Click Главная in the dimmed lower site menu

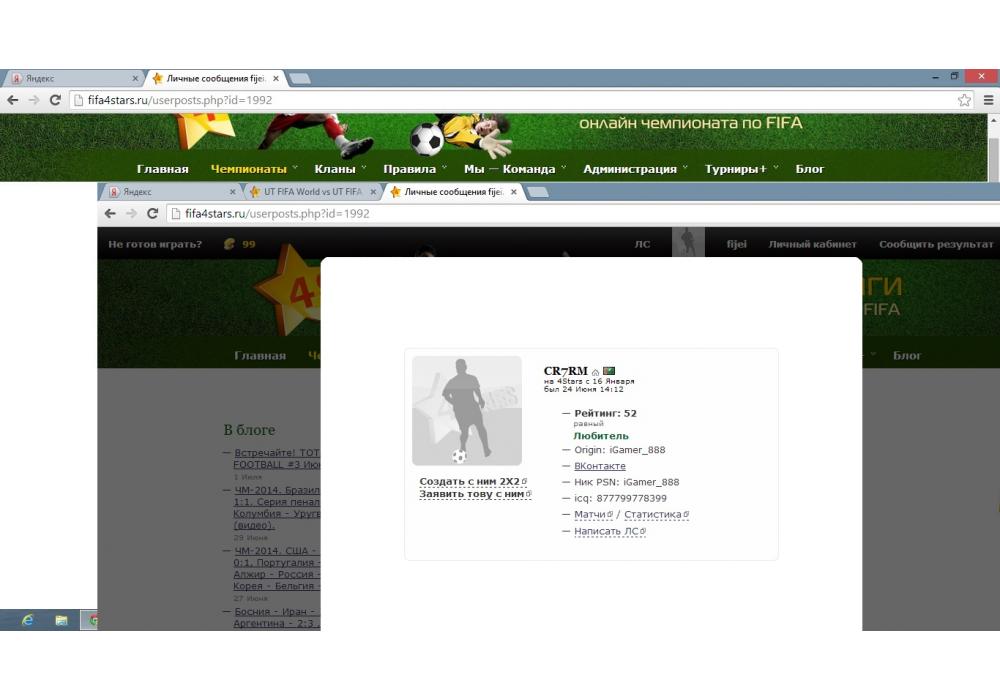coord(260,356)
